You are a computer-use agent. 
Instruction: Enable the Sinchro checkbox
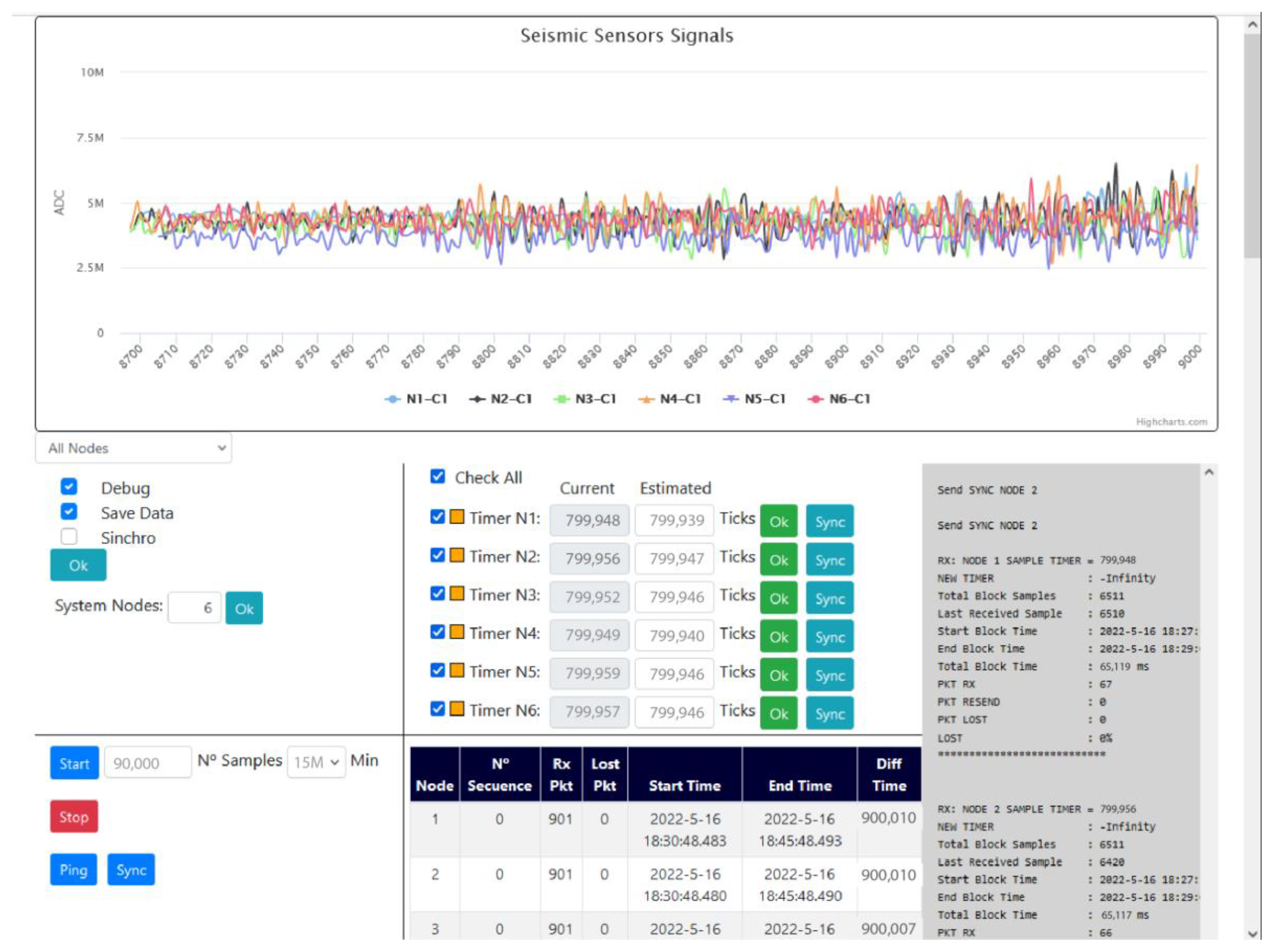click(69, 536)
